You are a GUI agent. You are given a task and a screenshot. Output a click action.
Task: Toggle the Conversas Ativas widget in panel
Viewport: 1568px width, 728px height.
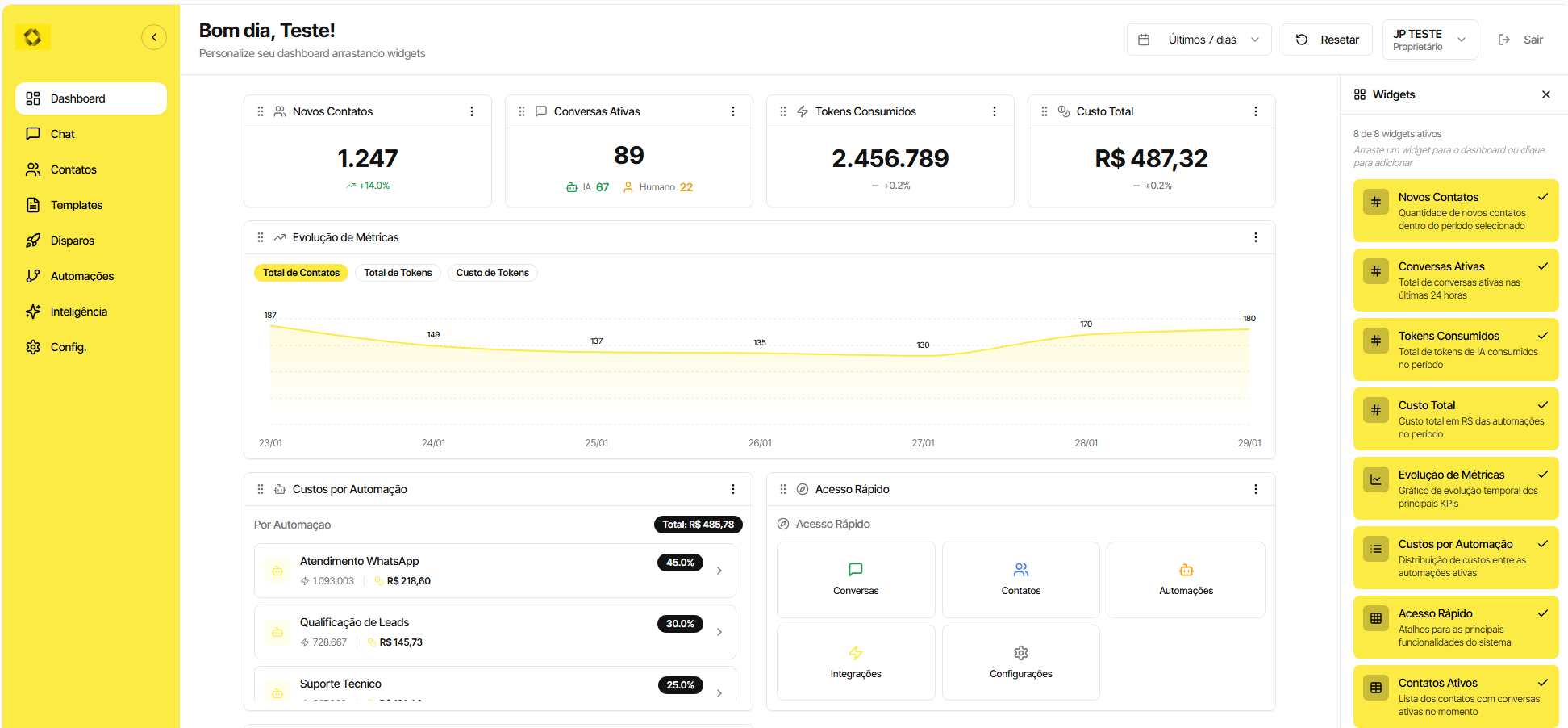[1456, 280]
